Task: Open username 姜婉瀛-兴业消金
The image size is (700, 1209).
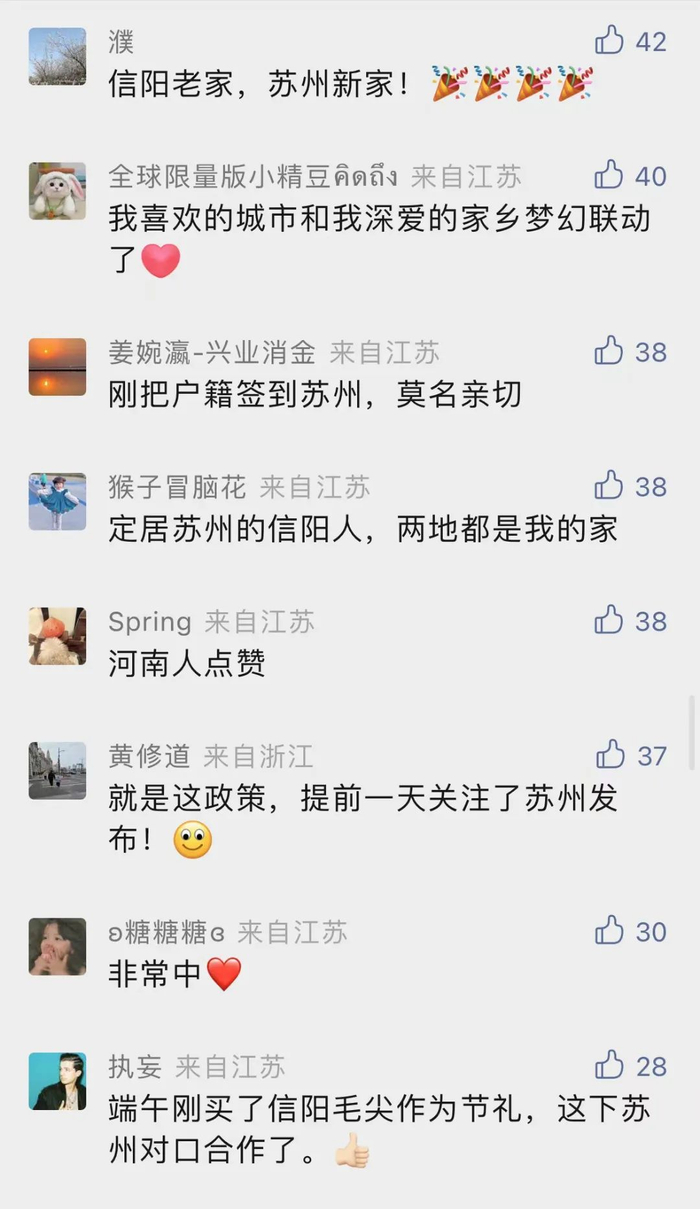Action: coord(212,352)
